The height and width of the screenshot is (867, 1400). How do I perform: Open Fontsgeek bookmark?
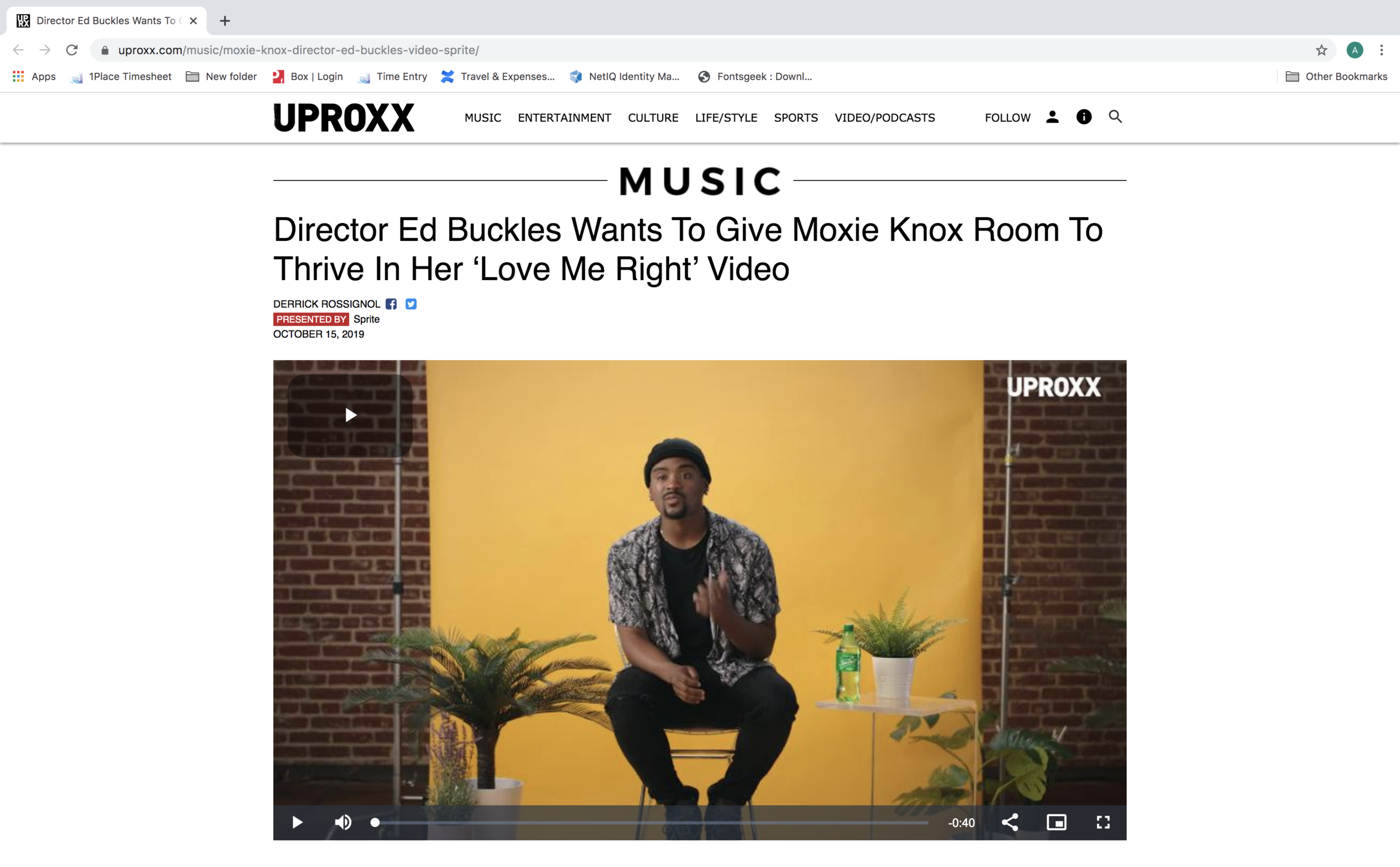click(x=755, y=77)
